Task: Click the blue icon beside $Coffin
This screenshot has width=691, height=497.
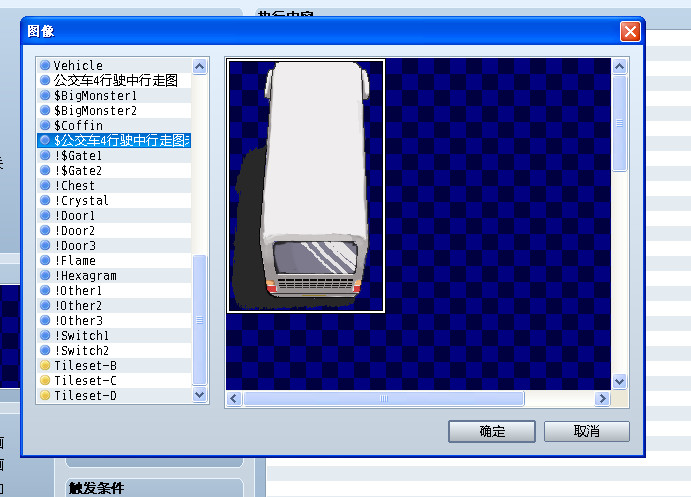Action: (45, 125)
